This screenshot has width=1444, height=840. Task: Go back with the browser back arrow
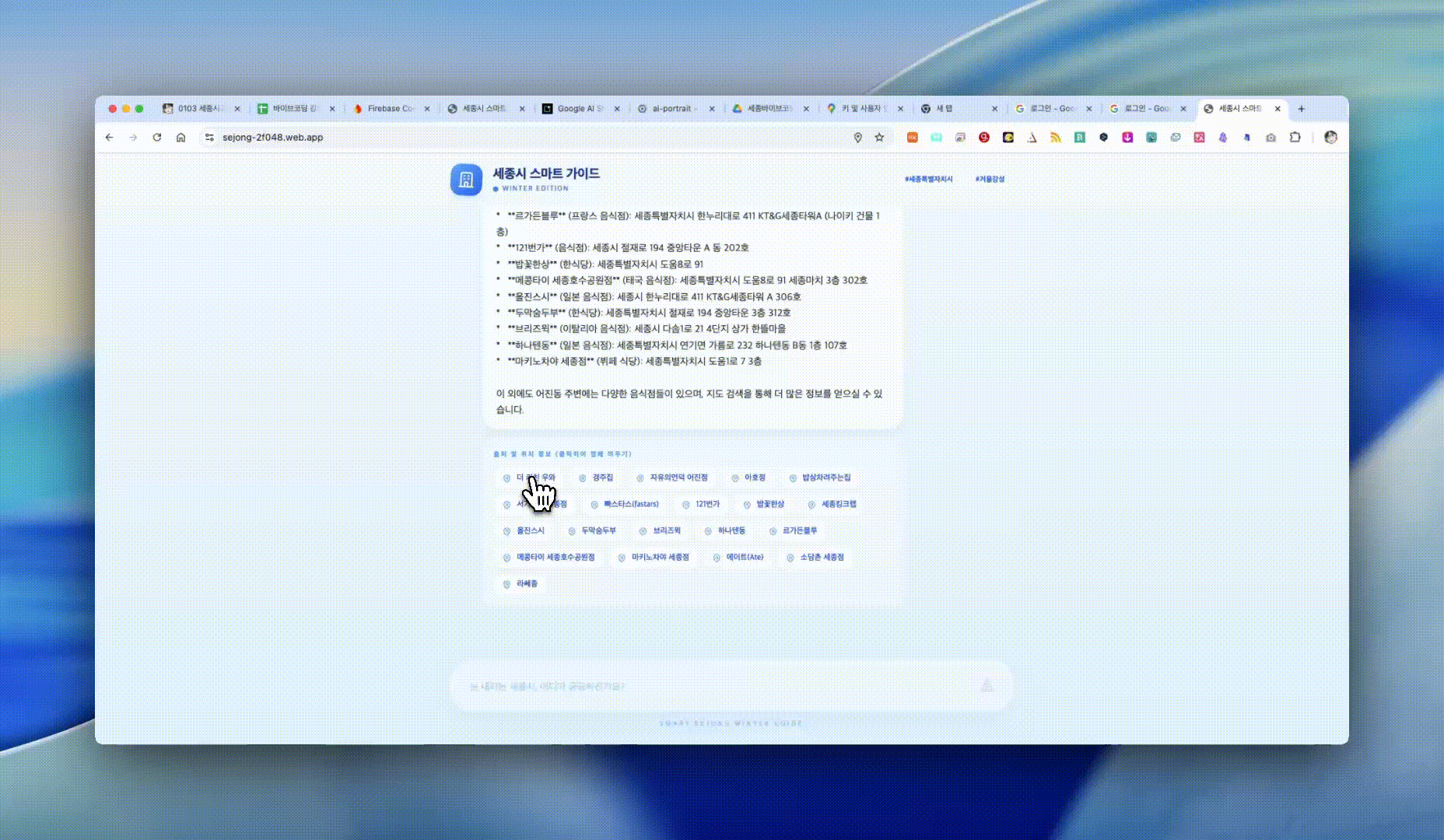tap(110, 138)
